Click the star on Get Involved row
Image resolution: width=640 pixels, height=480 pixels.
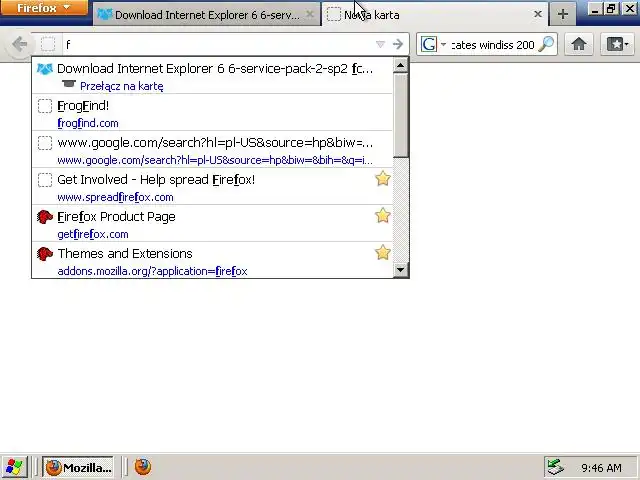click(382, 179)
